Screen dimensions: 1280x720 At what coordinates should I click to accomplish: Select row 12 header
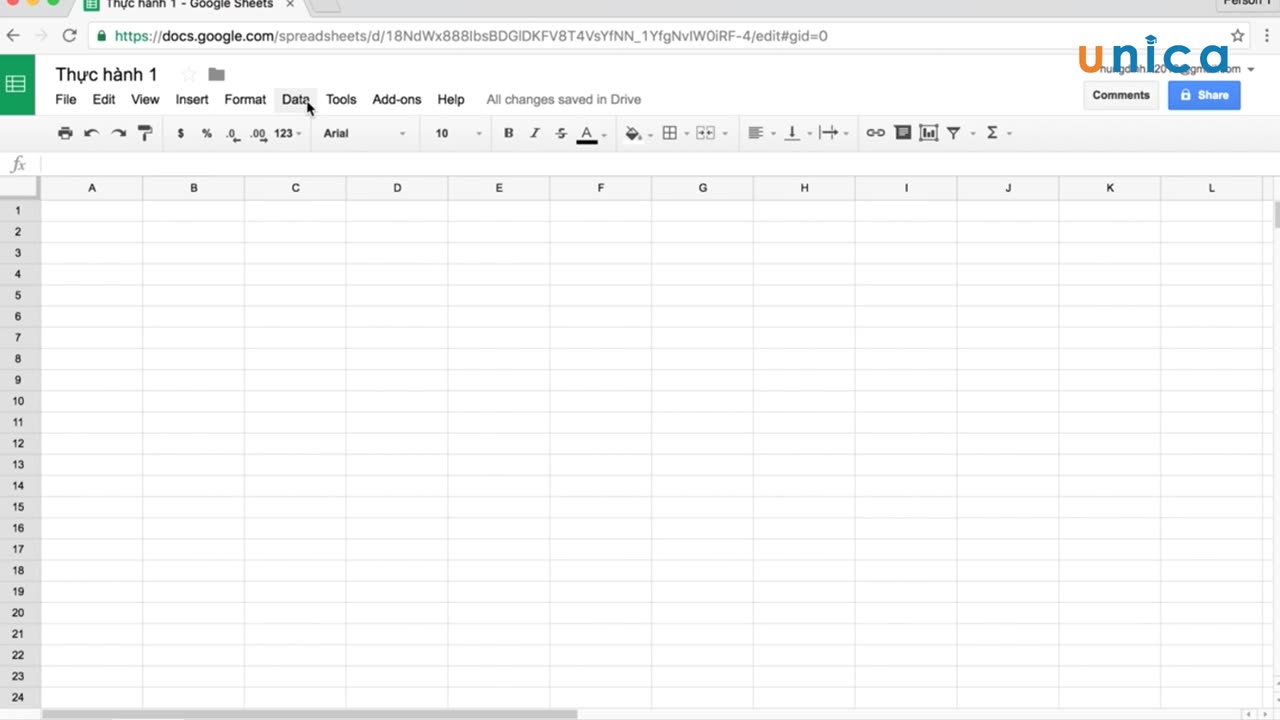tap(18, 443)
